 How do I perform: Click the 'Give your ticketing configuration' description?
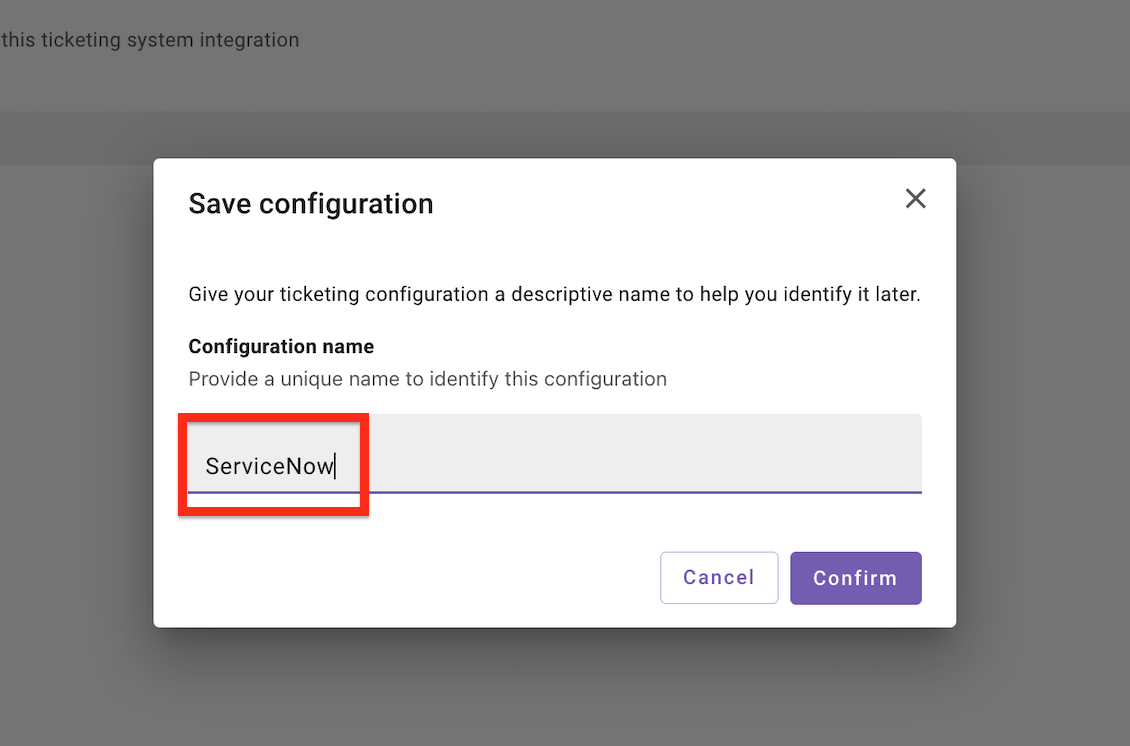click(x=553, y=295)
